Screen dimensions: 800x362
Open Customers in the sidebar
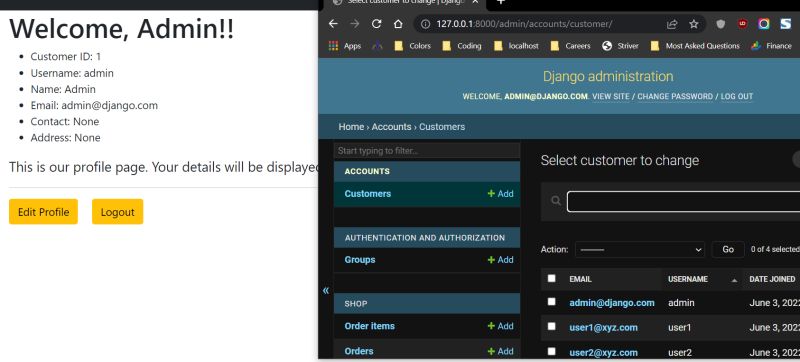pyautogui.click(x=368, y=194)
